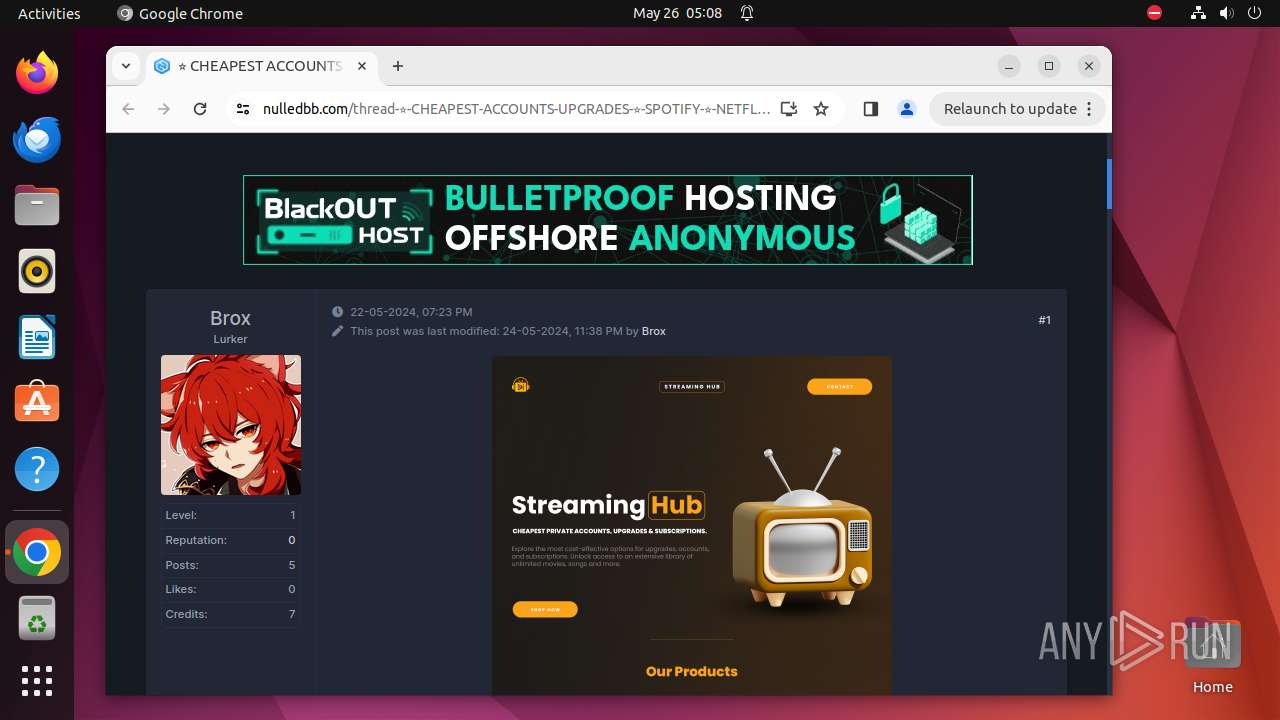This screenshot has height=720, width=1280.
Task: Open Brox username profile link
Action: pyautogui.click(x=230, y=318)
